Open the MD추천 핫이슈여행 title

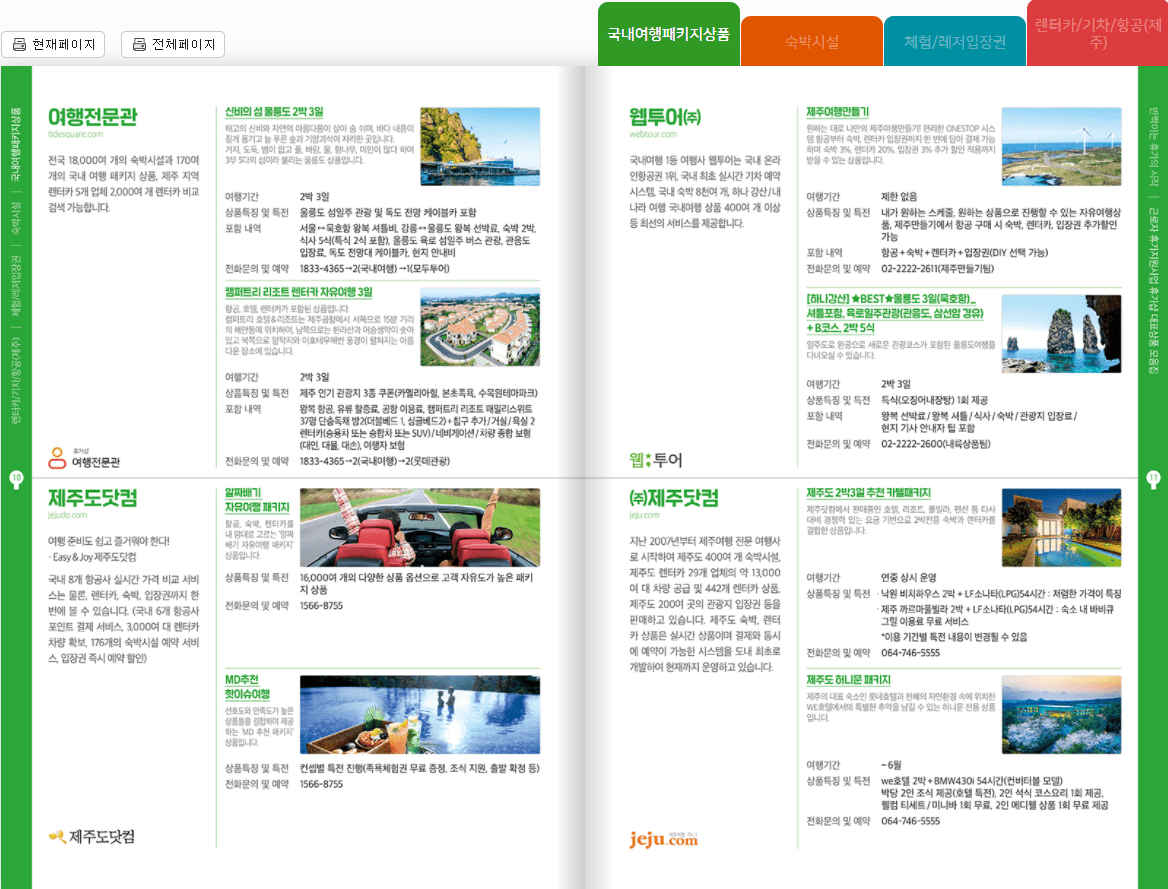point(247,687)
